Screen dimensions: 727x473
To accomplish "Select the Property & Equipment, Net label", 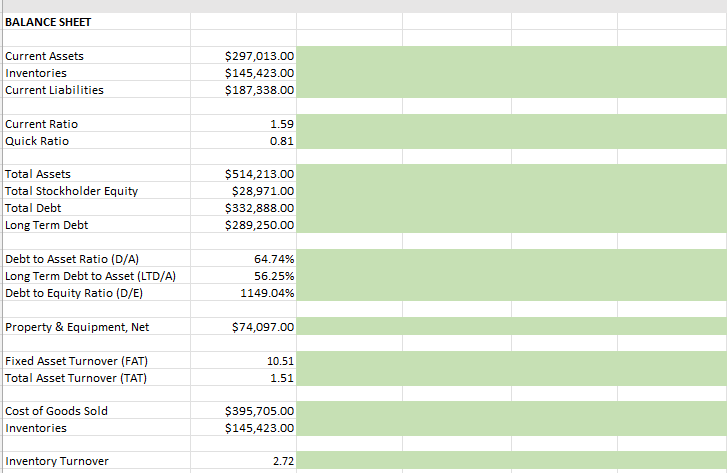I will click(96, 326).
